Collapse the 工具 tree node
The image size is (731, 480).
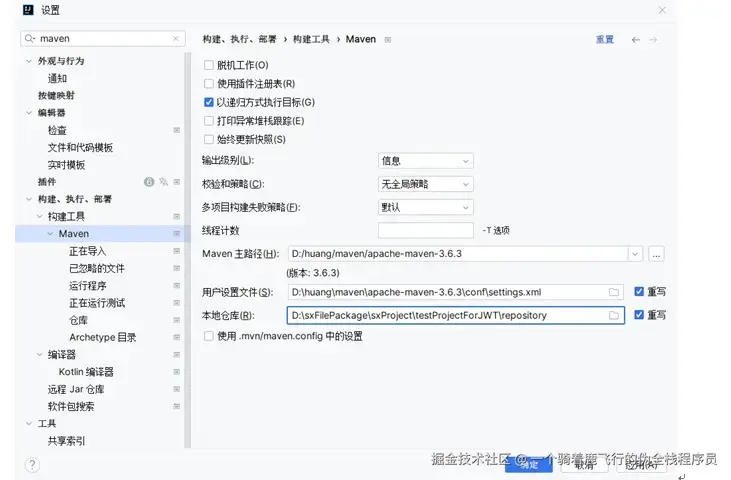(29, 424)
